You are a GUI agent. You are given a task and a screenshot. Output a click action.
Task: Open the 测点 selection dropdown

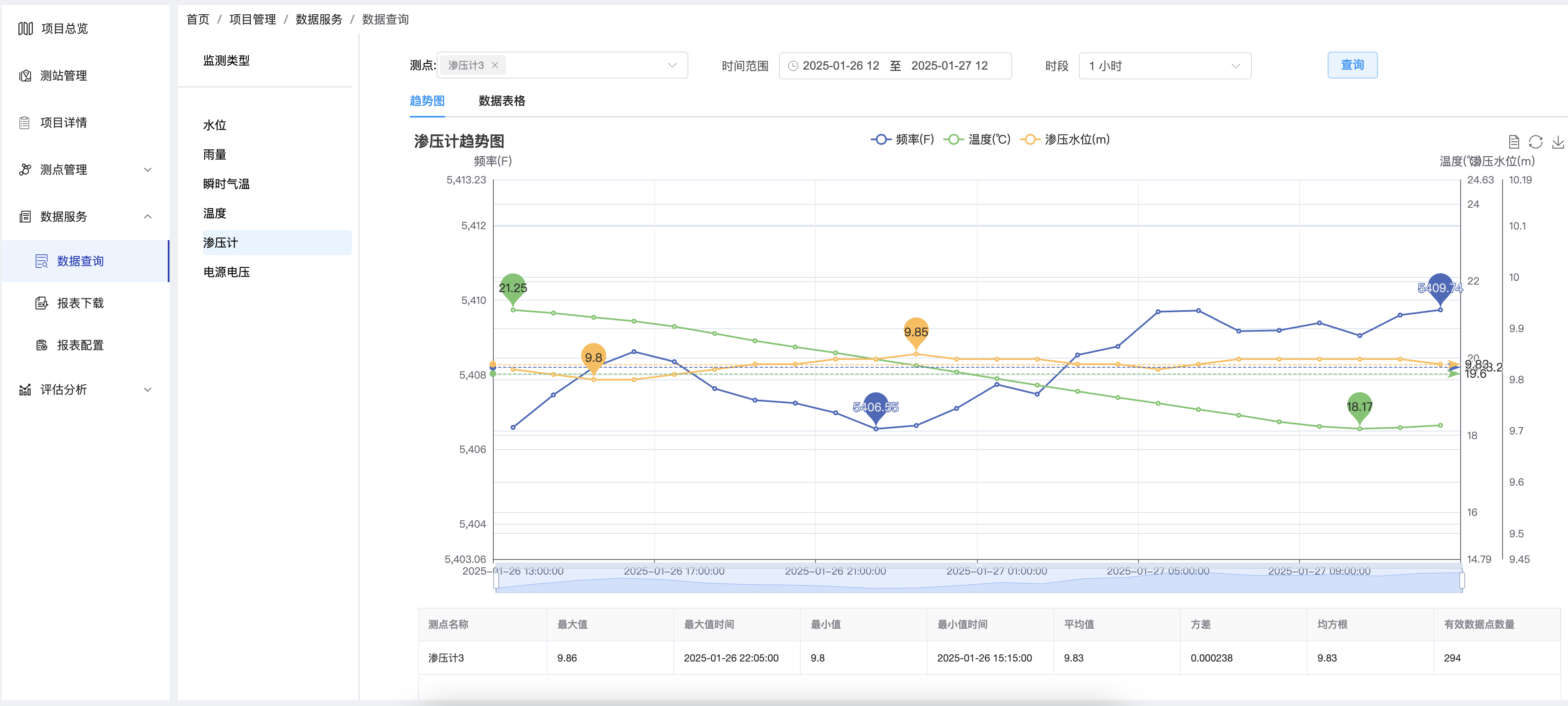pyautogui.click(x=563, y=65)
